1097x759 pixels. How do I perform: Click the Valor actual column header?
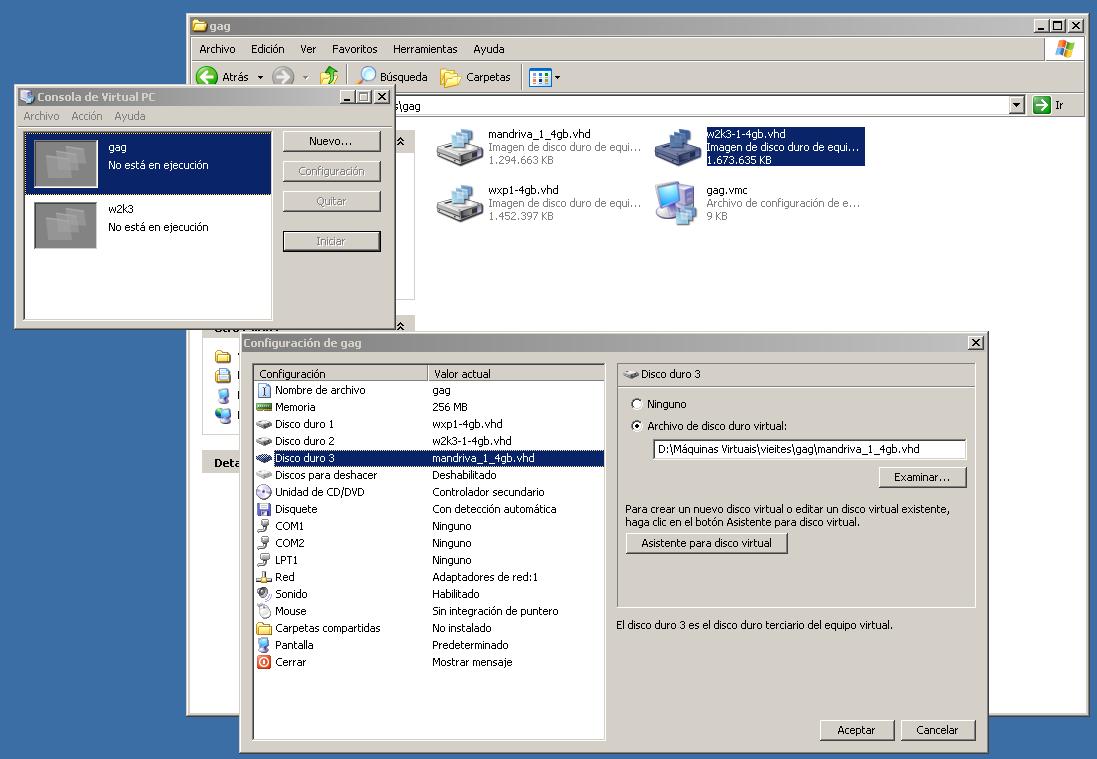click(x=516, y=374)
